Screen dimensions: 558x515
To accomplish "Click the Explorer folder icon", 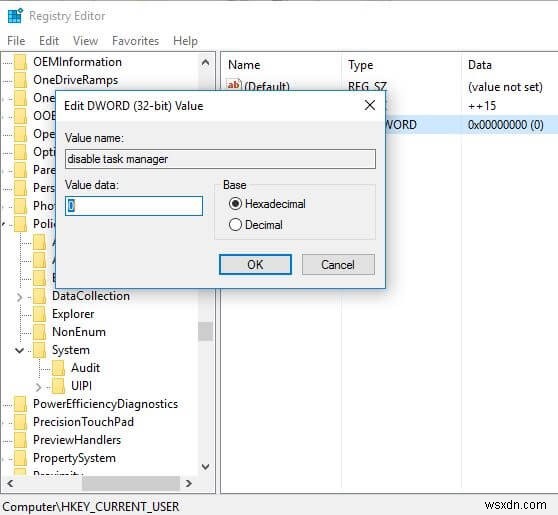I will (x=39, y=314).
